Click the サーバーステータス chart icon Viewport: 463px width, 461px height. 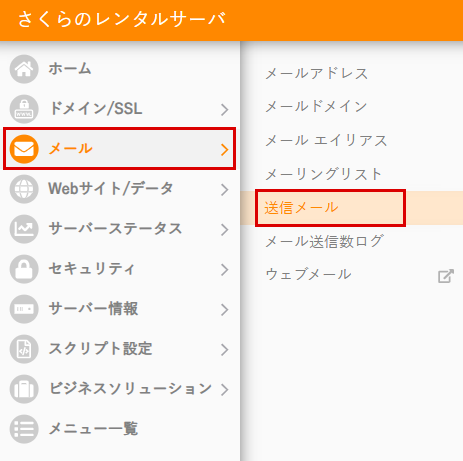(24, 229)
